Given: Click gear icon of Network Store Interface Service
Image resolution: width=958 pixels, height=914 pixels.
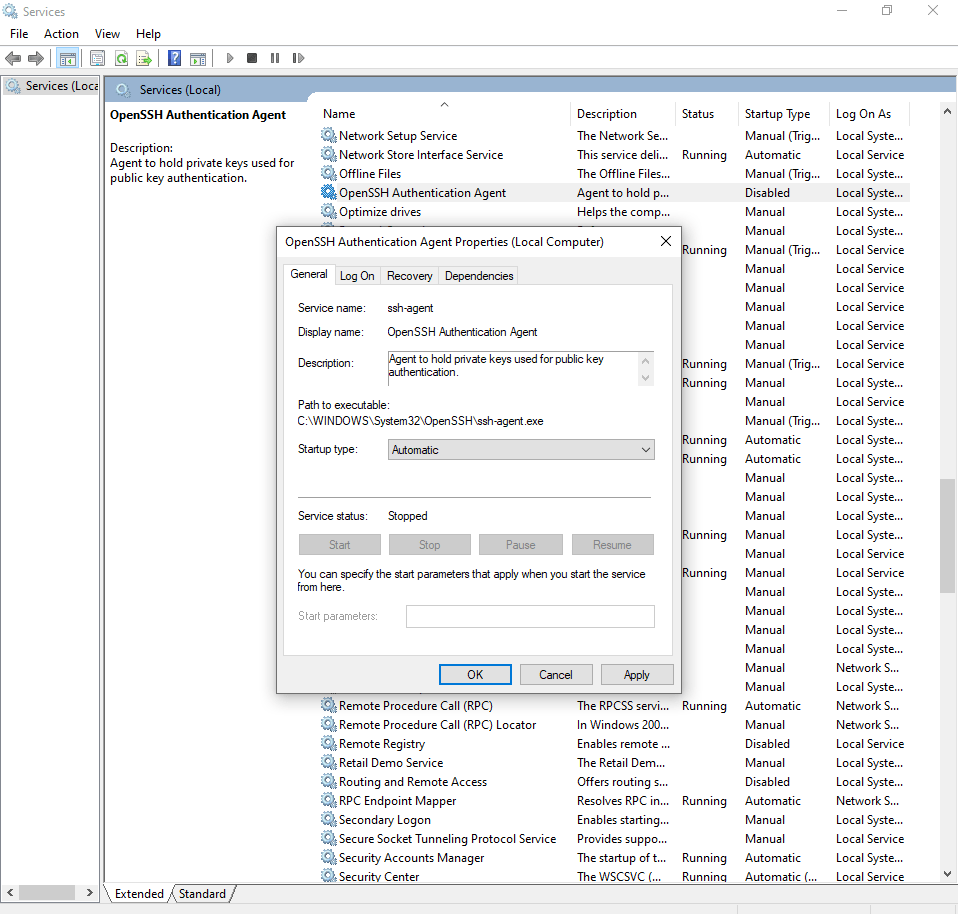Looking at the screenshot, I should pyautogui.click(x=329, y=154).
